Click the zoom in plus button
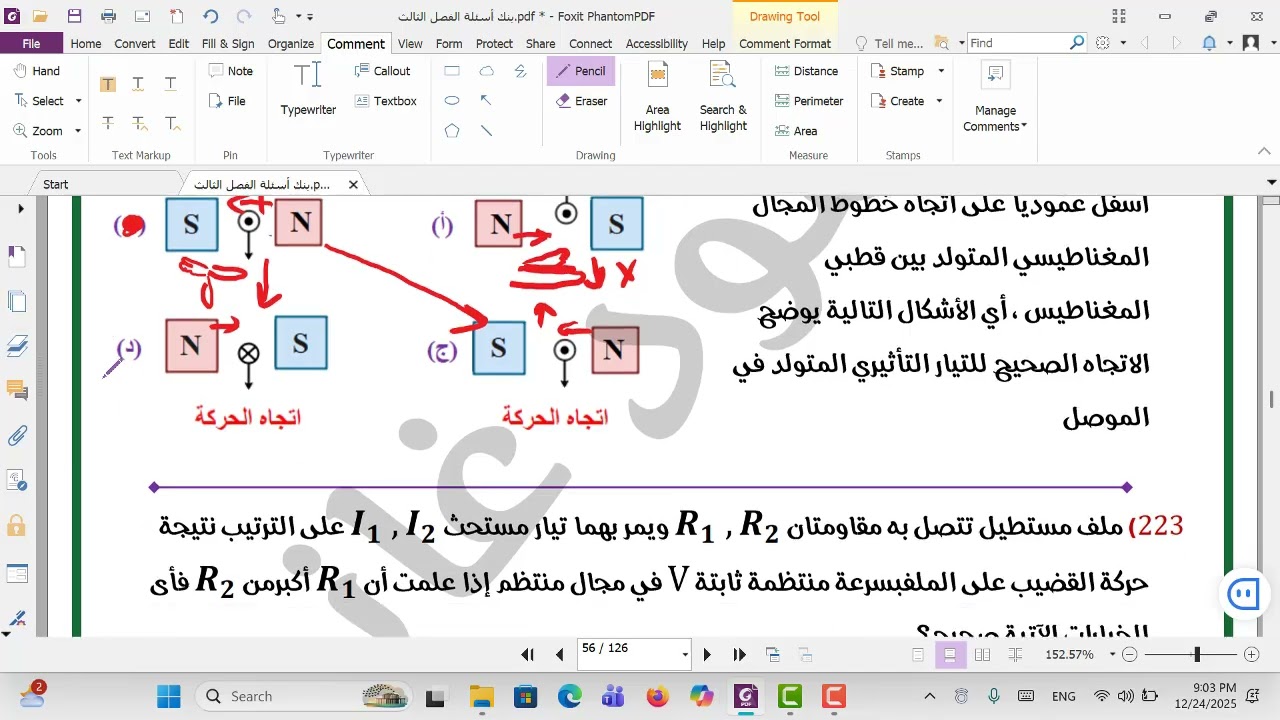The image size is (1280, 720). [x=1251, y=655]
